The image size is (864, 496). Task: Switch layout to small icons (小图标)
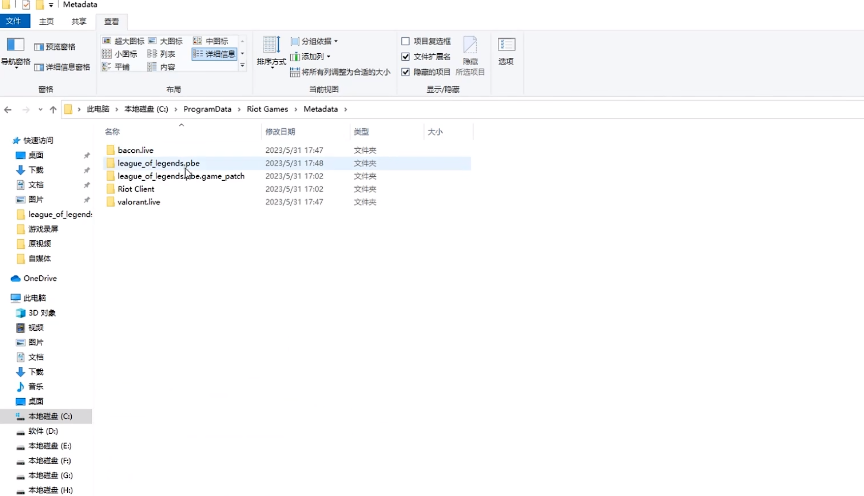[x=120, y=53]
